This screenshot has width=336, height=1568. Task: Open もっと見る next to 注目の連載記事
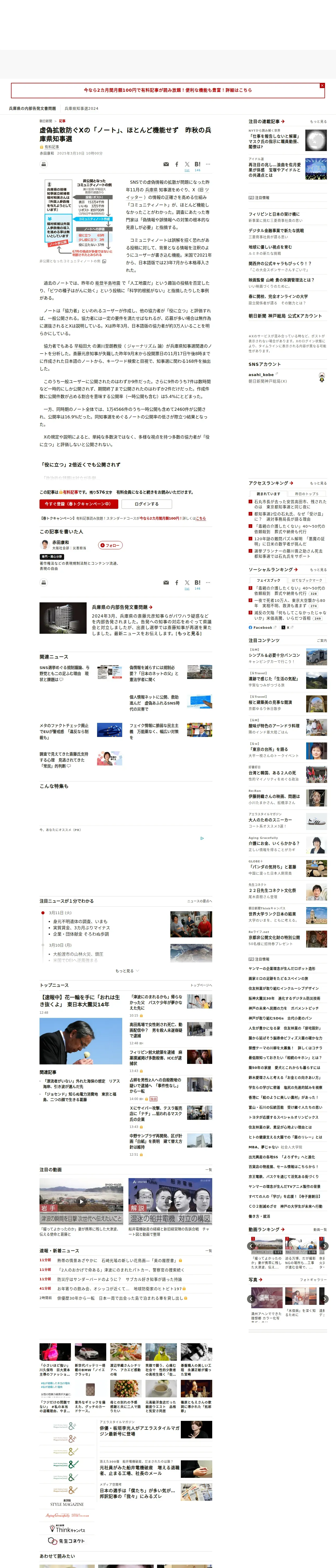318,122
